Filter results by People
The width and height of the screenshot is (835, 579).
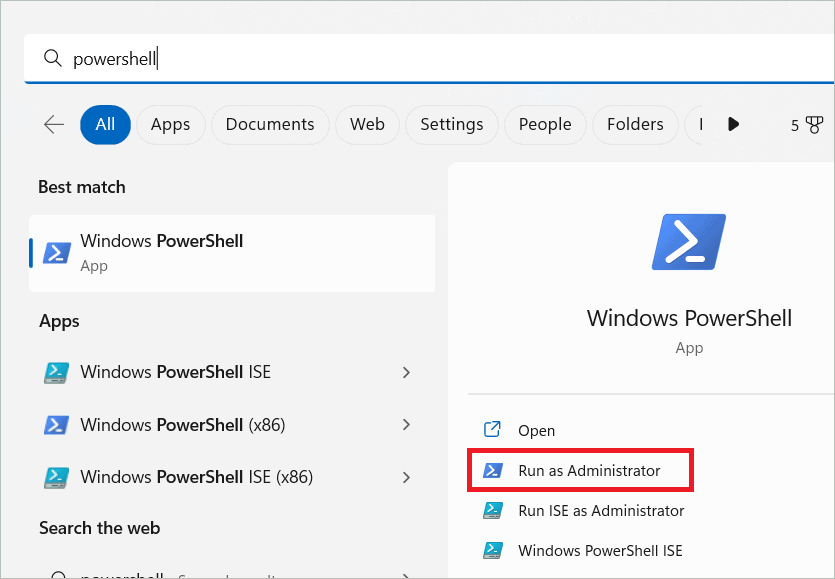pos(545,125)
